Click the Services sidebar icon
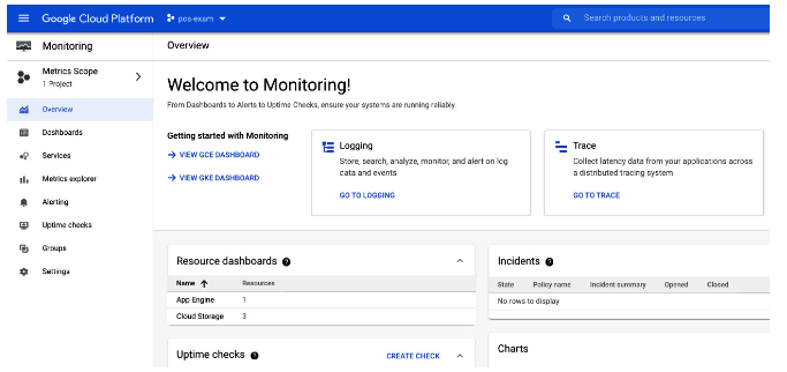This screenshot has width=787, height=372. pyautogui.click(x=24, y=156)
